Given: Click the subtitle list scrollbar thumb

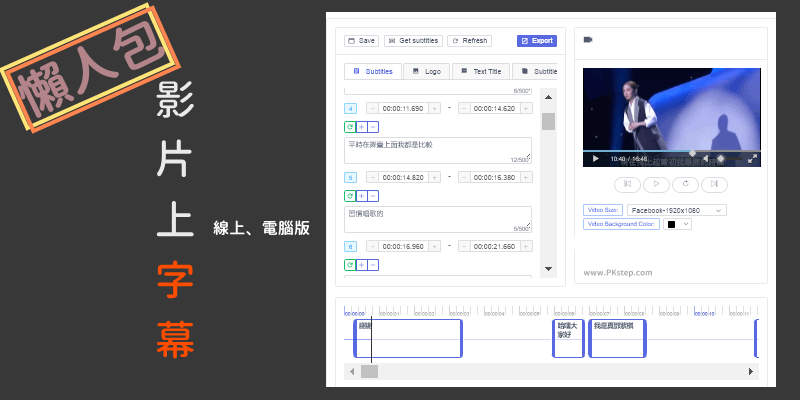Looking at the screenshot, I should point(548,121).
